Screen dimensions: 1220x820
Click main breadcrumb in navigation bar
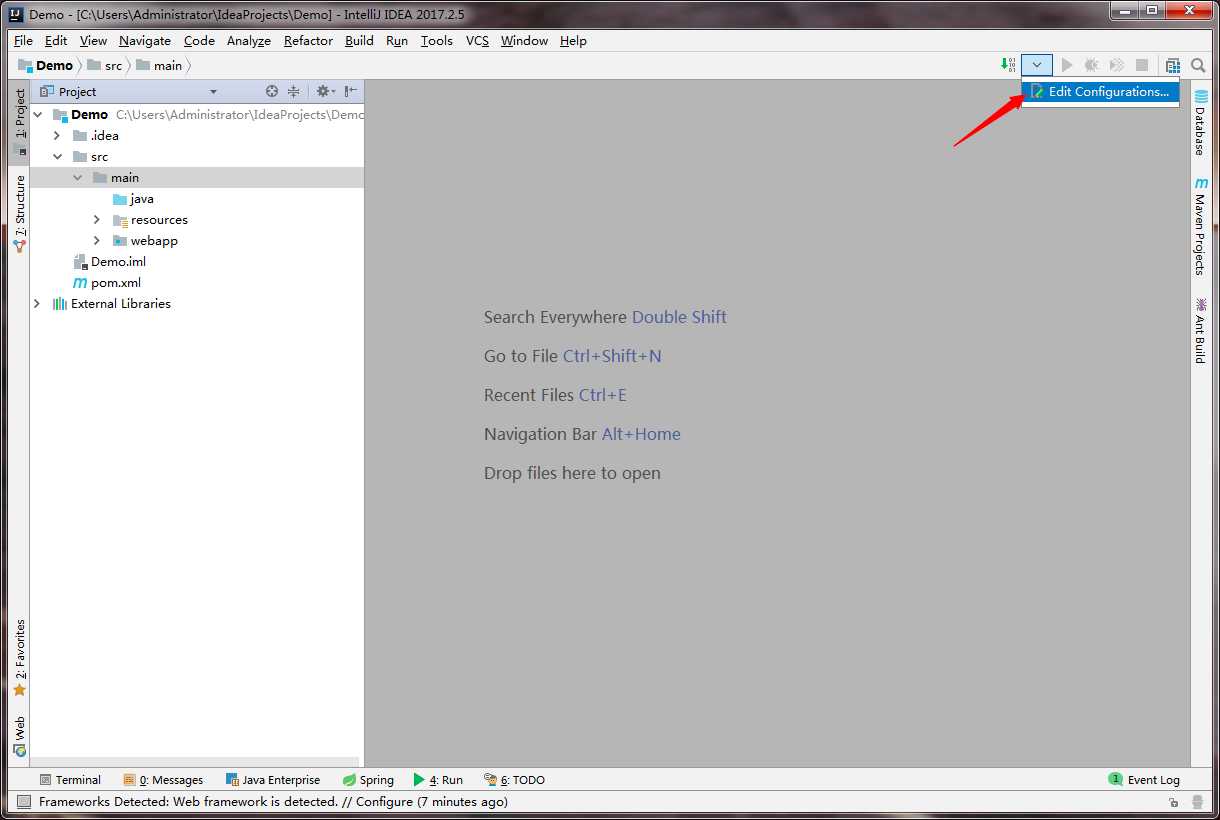pos(159,65)
